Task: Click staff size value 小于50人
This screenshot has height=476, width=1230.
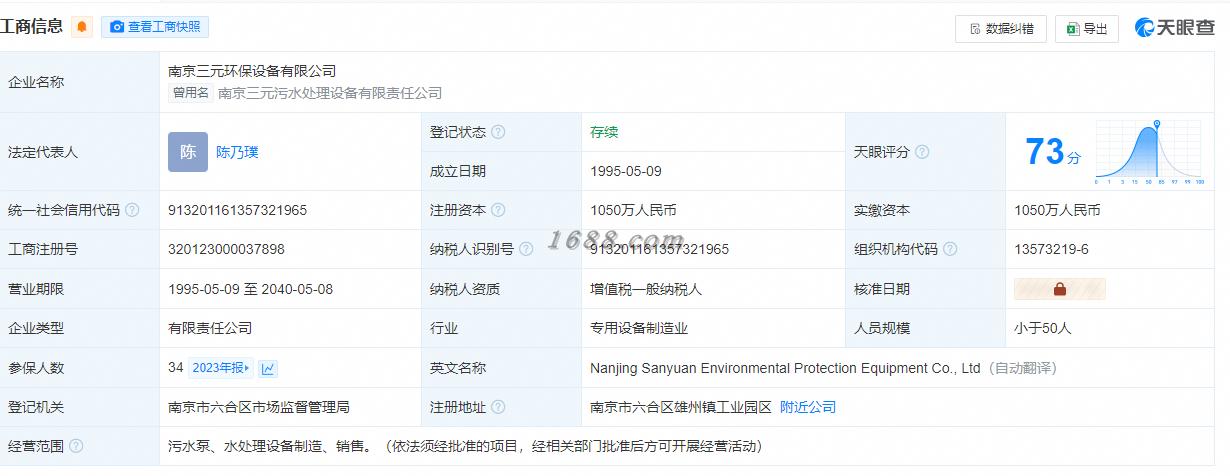Action: 1043,328
